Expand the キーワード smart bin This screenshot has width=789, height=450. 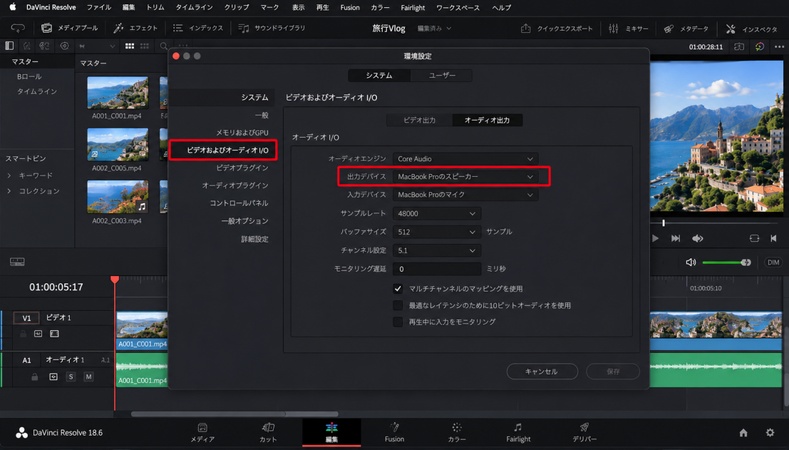tap(9, 176)
